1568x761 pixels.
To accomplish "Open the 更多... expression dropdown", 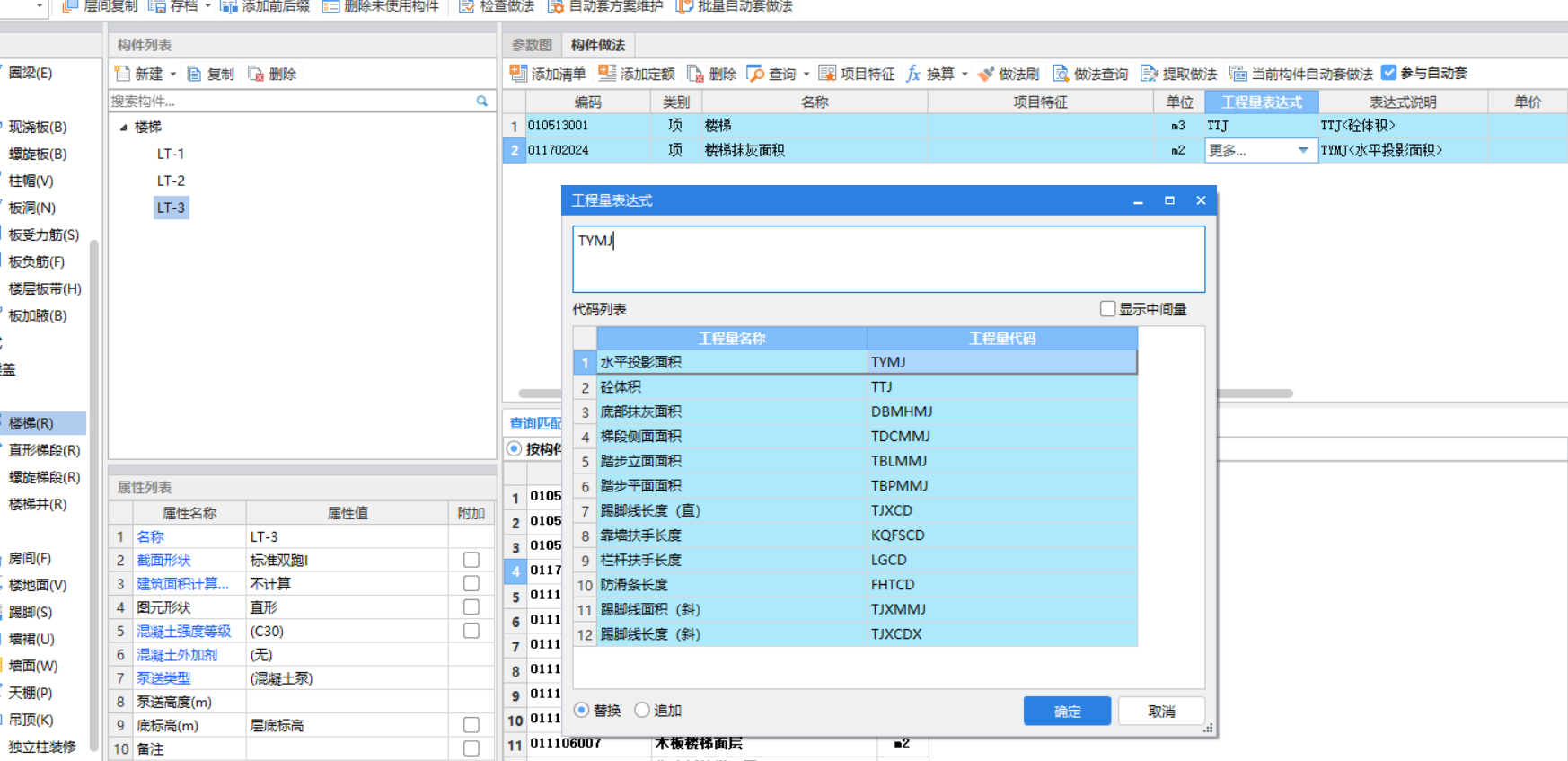I will click(1303, 150).
